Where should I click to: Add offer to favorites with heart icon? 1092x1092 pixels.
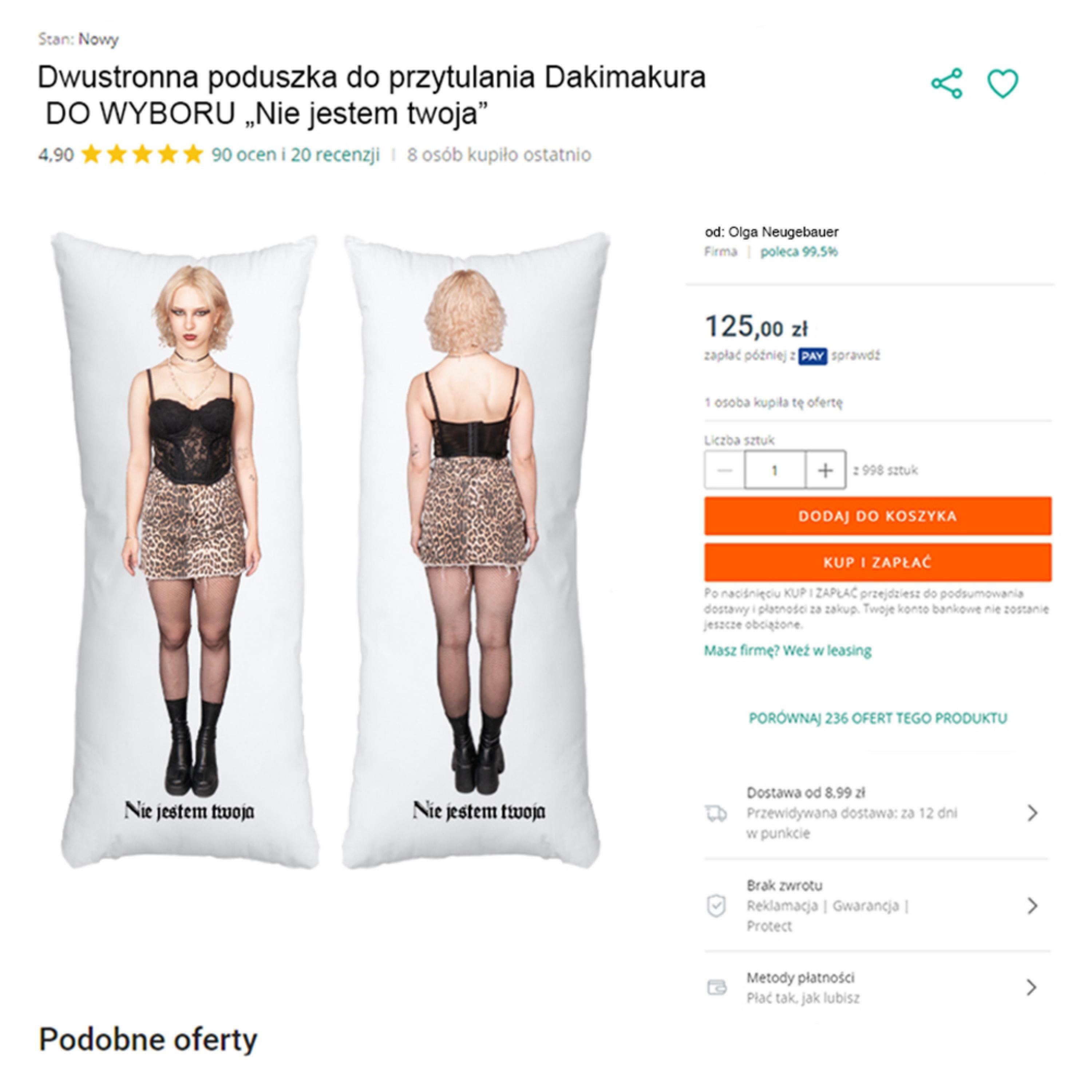pyautogui.click(x=1003, y=84)
